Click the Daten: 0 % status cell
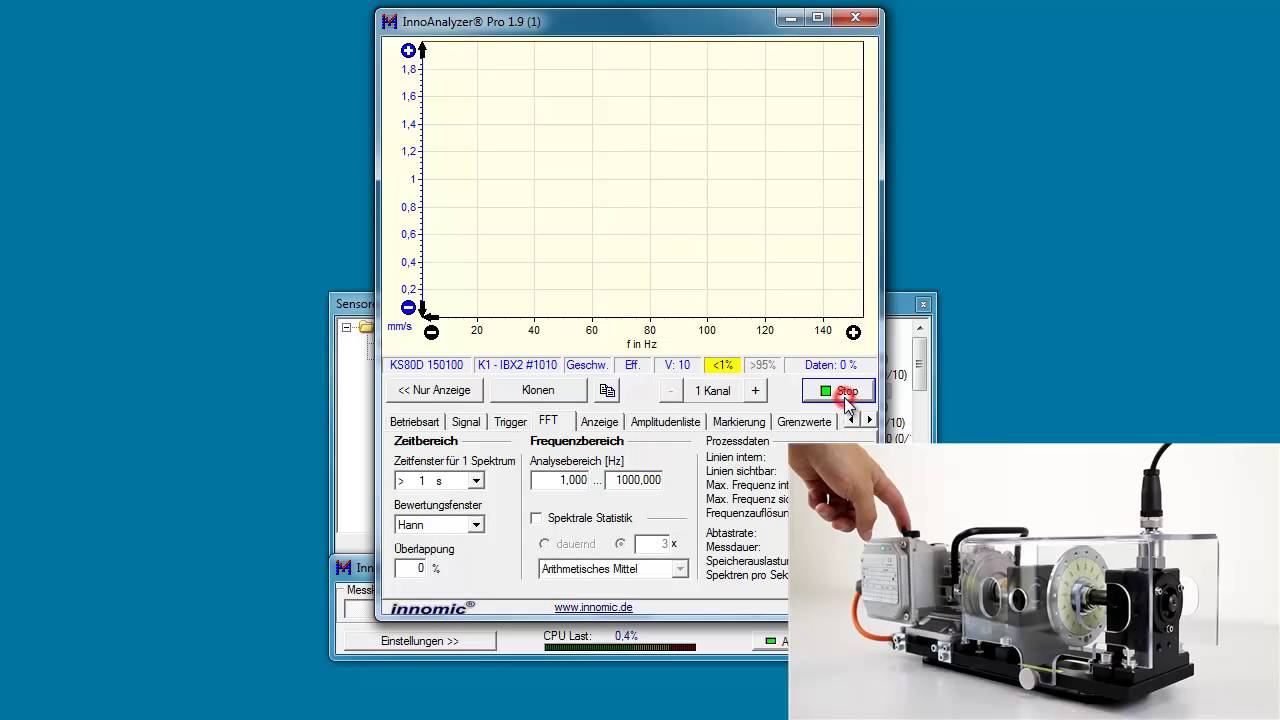 point(830,365)
